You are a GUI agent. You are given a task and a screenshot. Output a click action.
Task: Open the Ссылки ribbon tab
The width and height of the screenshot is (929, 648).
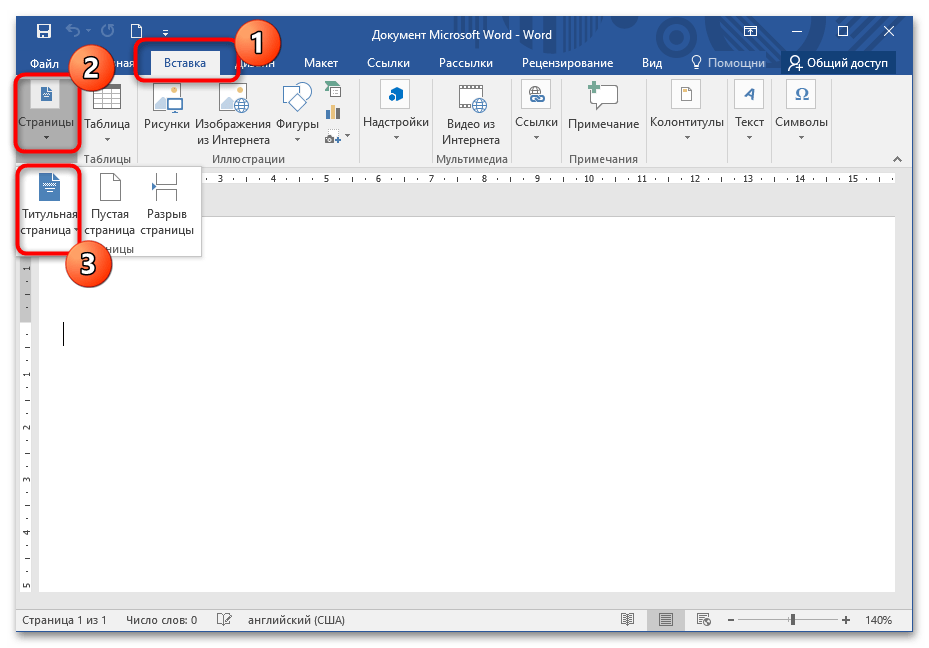point(388,63)
